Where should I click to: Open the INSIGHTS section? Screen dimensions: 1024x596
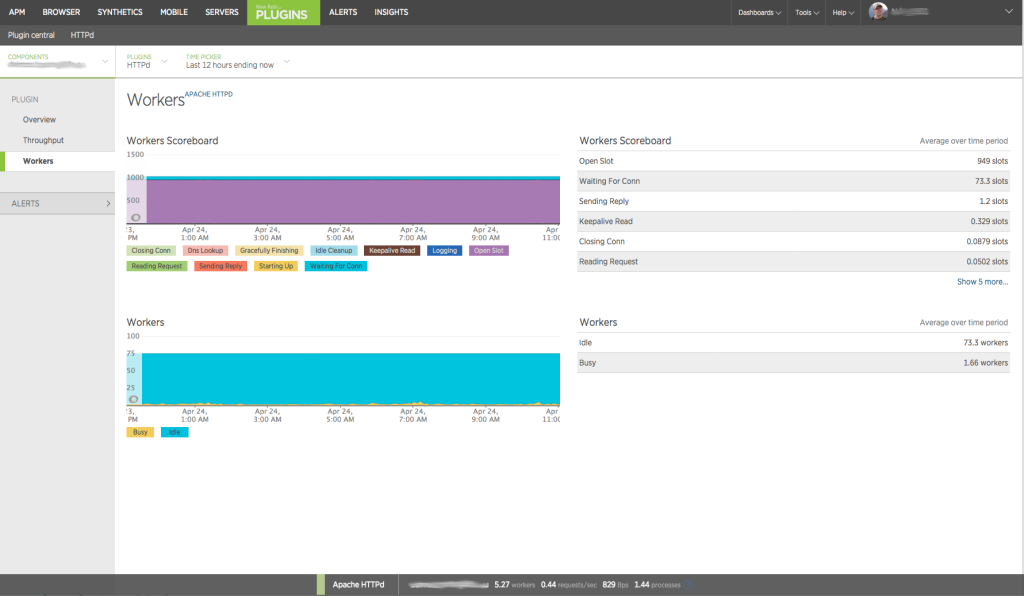point(391,12)
